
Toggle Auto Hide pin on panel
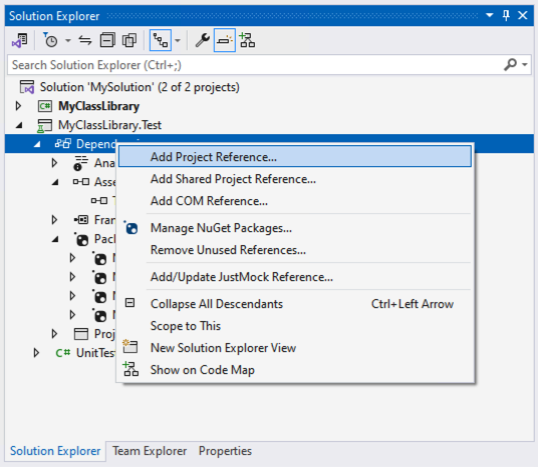tap(506, 15)
